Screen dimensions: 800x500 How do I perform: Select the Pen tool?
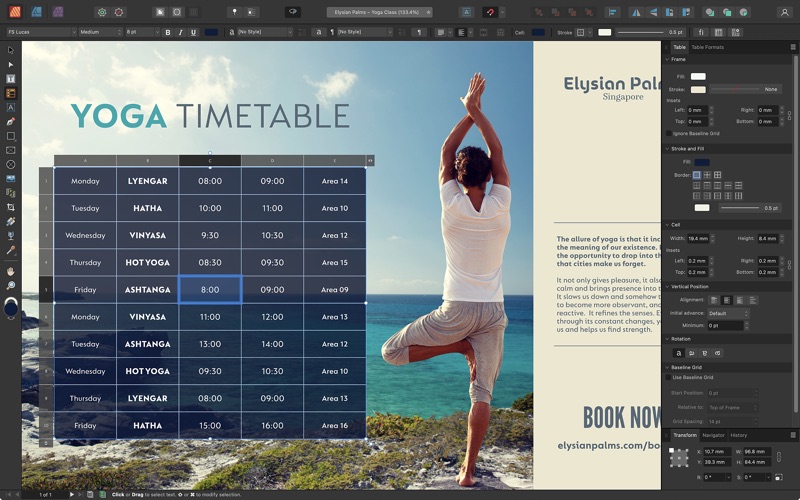[x=11, y=121]
